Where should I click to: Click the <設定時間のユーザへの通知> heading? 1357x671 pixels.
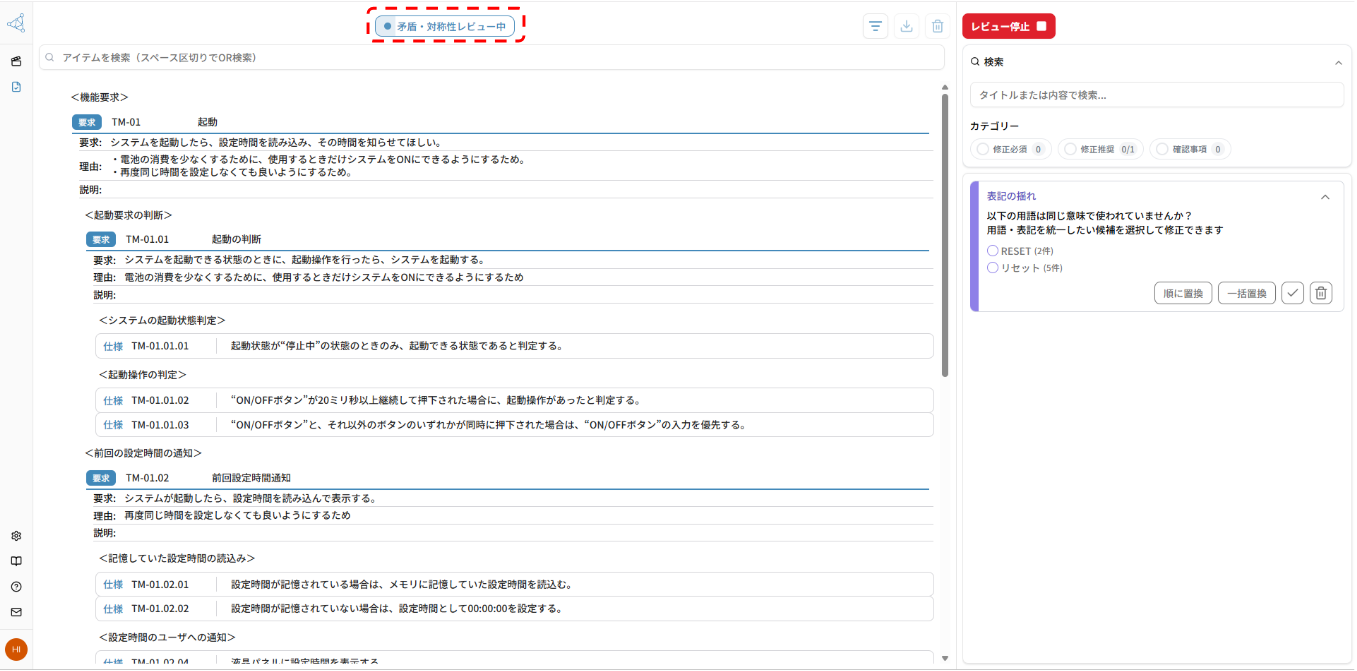[x=167, y=637]
